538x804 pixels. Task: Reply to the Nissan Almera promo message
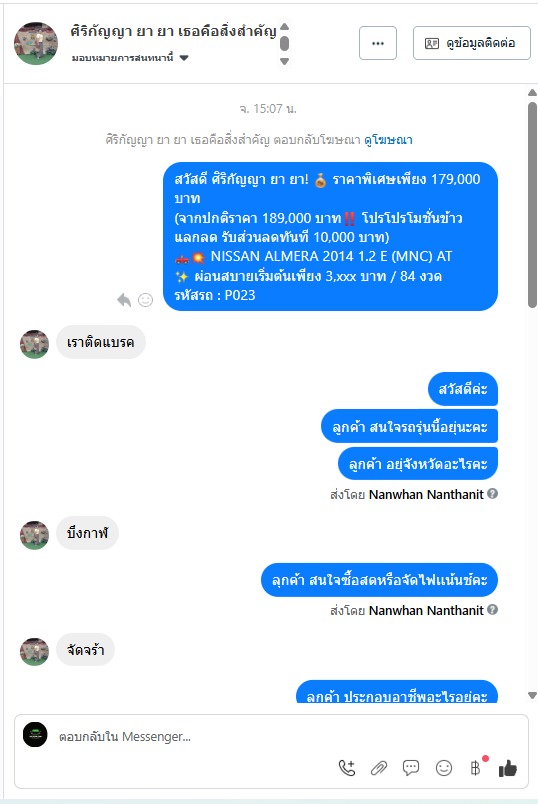tap(124, 299)
